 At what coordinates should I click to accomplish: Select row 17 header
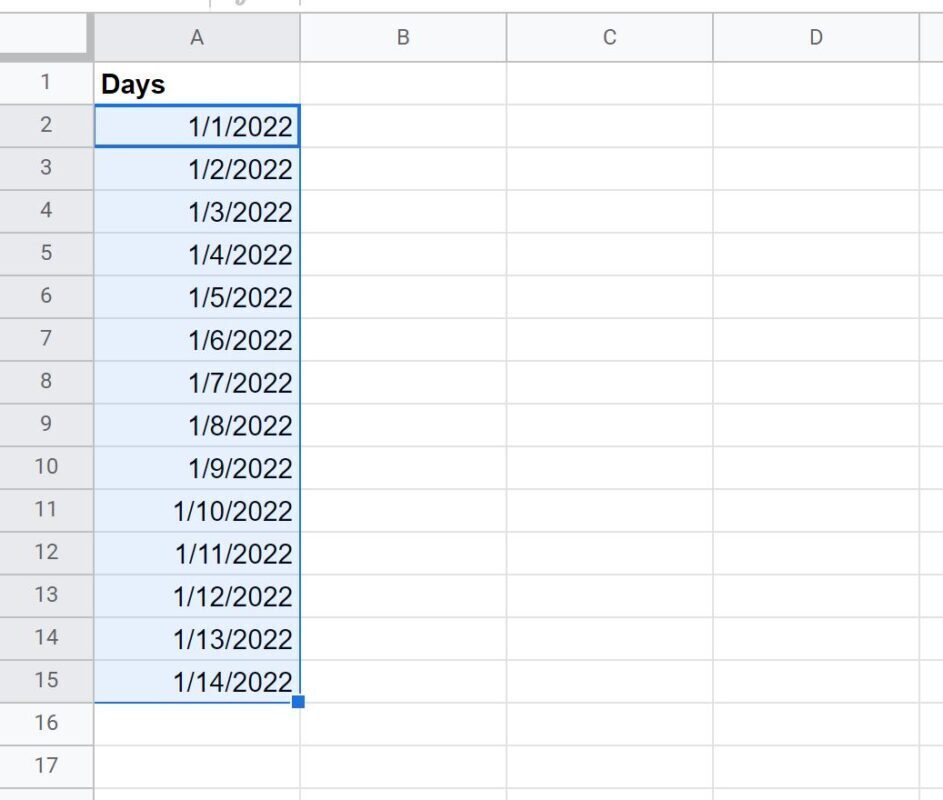tap(46, 767)
